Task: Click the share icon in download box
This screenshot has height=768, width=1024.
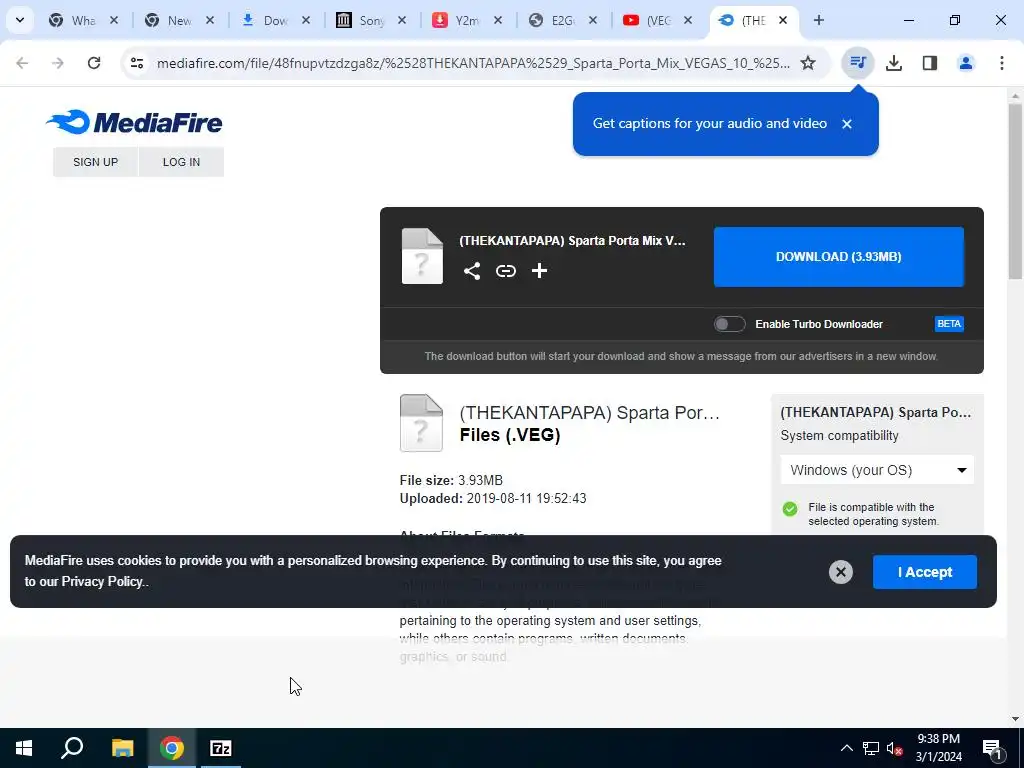Action: click(x=472, y=270)
